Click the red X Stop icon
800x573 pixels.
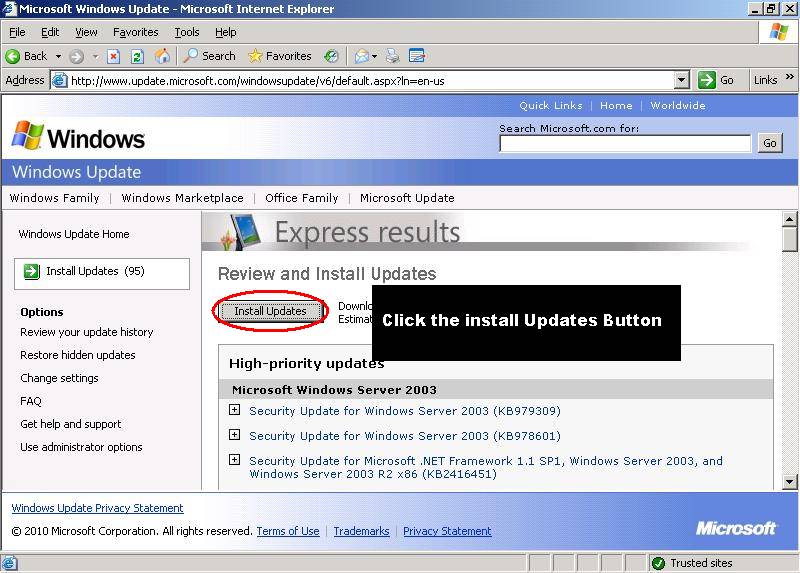point(113,56)
